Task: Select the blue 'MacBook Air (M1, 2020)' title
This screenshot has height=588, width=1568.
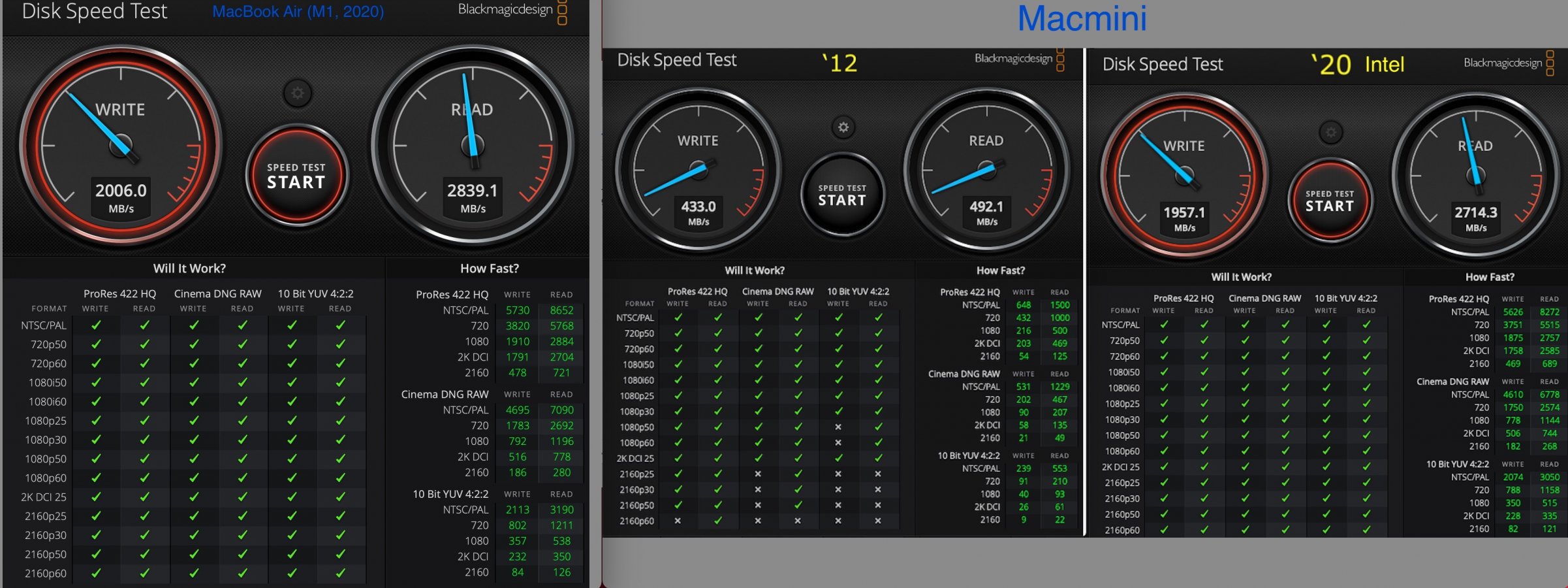Action: 298,12
